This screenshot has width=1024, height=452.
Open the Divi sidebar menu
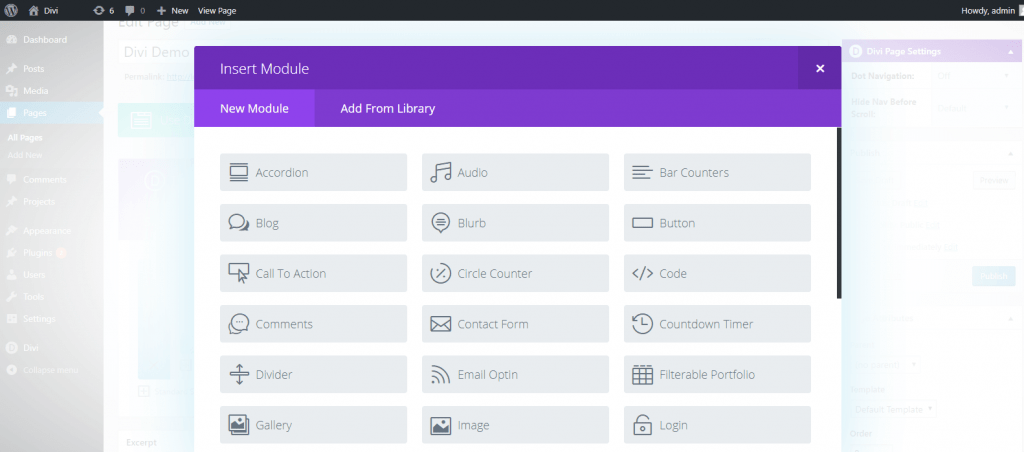click(x=51, y=347)
